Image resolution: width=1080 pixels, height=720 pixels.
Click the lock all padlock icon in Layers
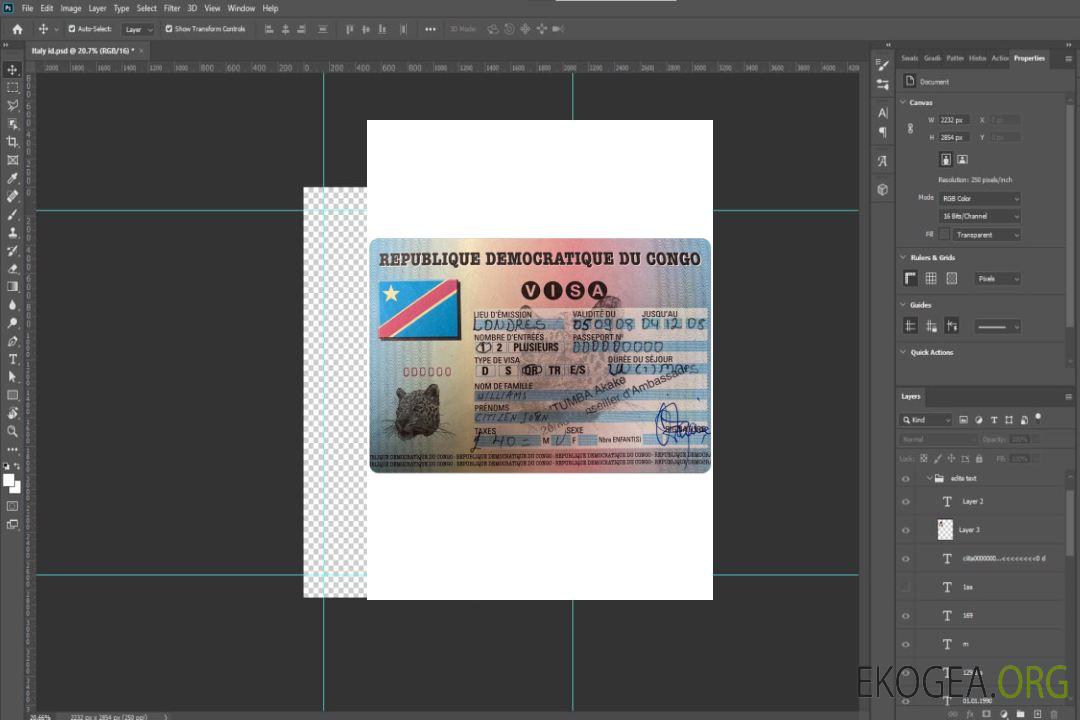[979, 458]
